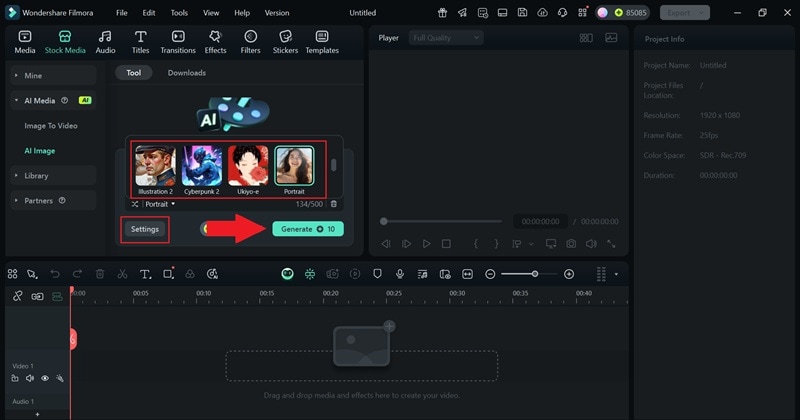Open the Version menu
This screenshot has height=420, width=800.
277,13
